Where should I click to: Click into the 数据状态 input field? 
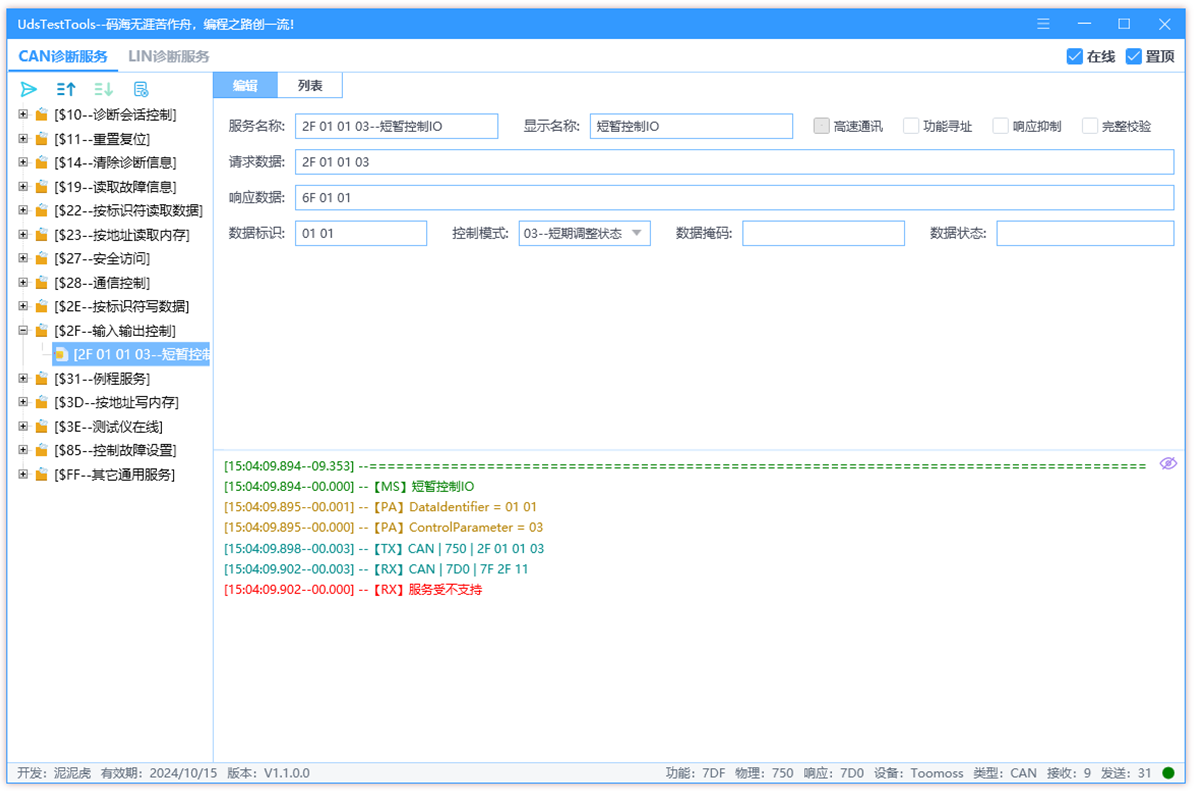pyautogui.click(x=1084, y=233)
